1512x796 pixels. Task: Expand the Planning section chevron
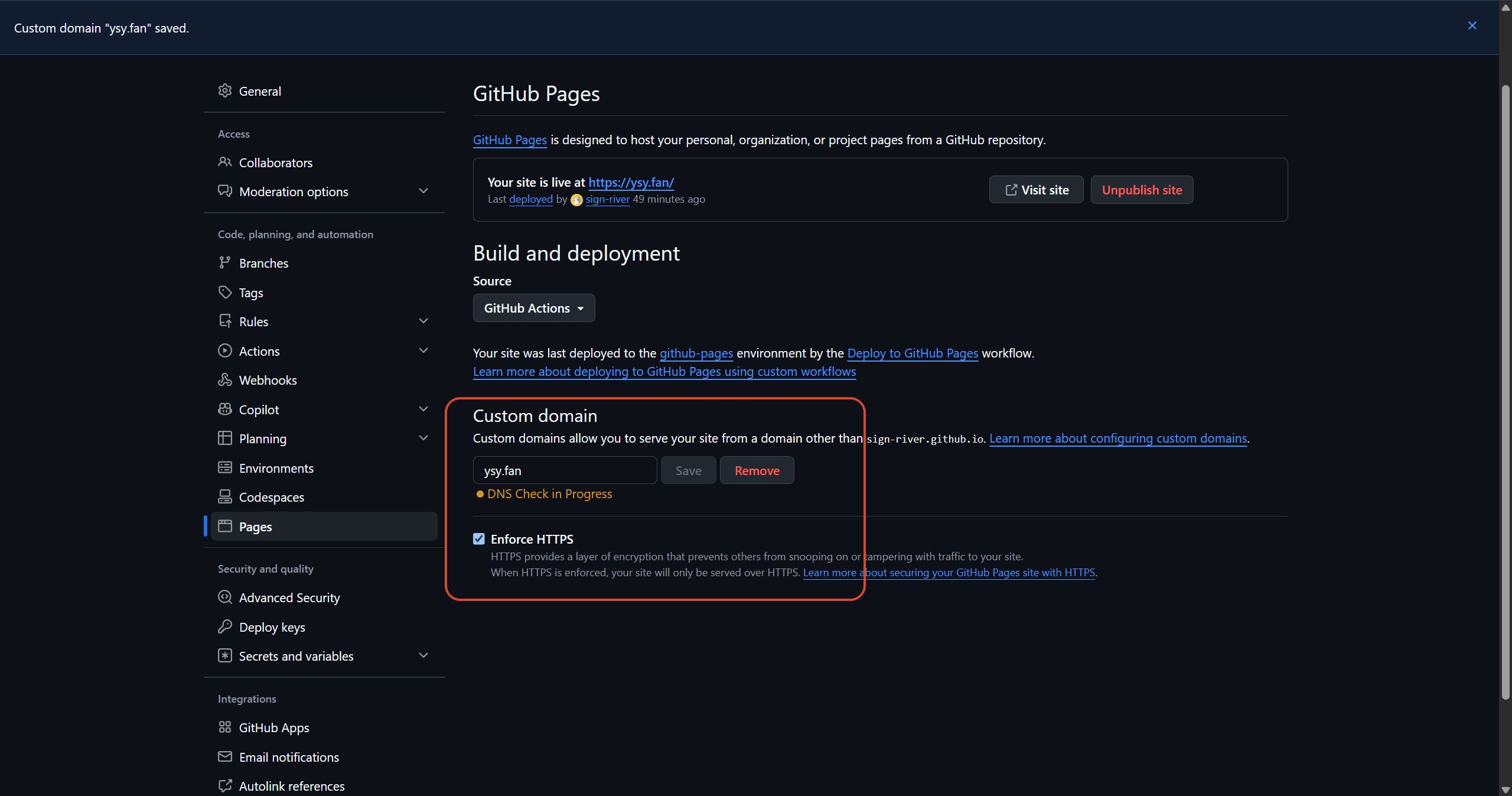point(423,438)
